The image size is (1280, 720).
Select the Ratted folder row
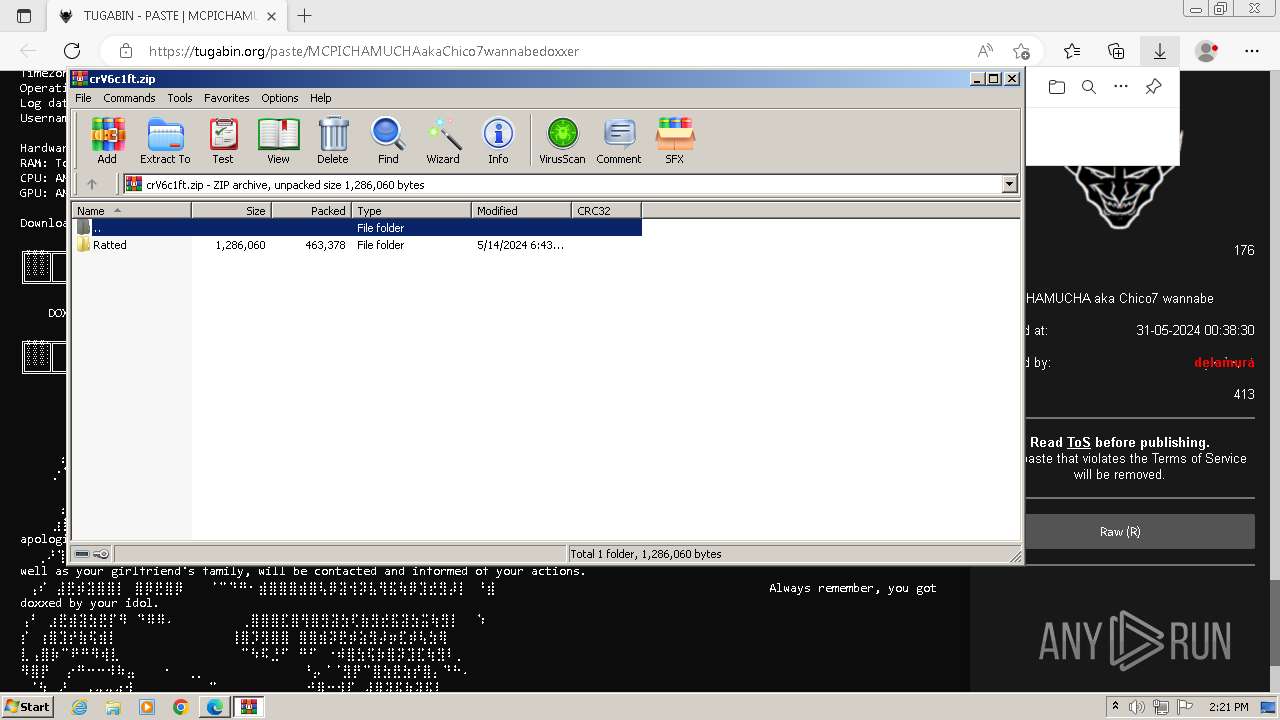pyautogui.click(x=357, y=245)
